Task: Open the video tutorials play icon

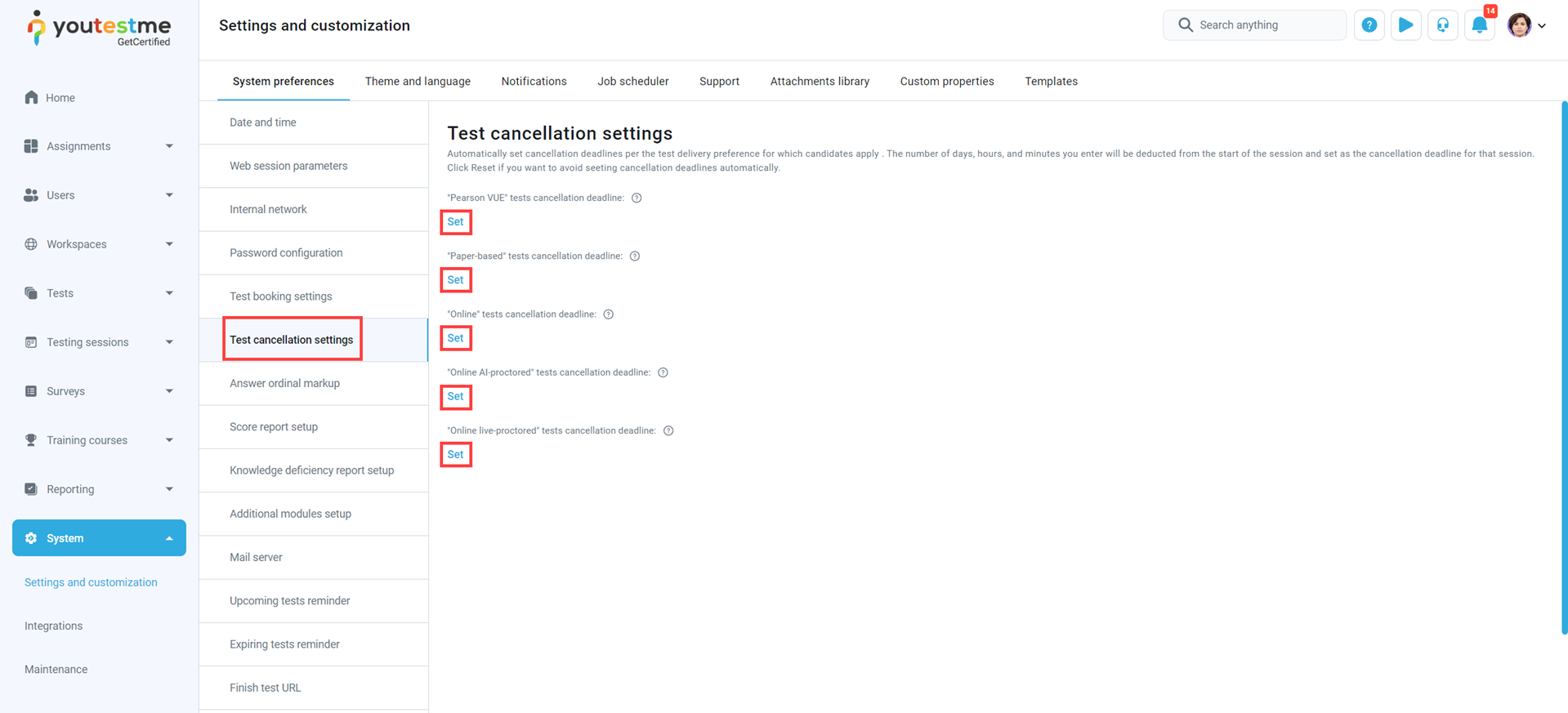Action: pos(1405,25)
